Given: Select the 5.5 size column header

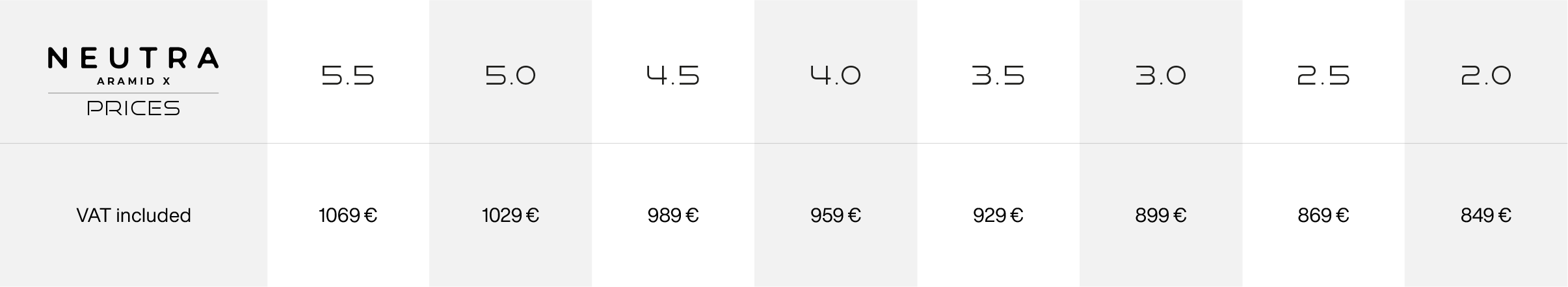Looking at the screenshot, I should [348, 75].
